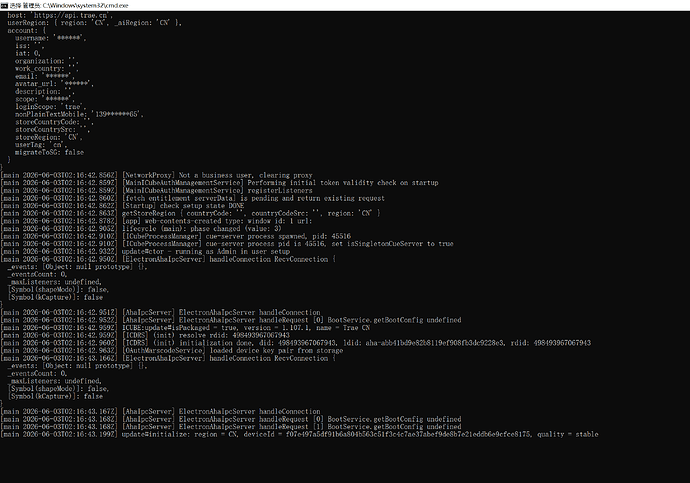690x483 pixels.
Task: Select the 'migrateToSG: false' line
Action: tap(49, 152)
